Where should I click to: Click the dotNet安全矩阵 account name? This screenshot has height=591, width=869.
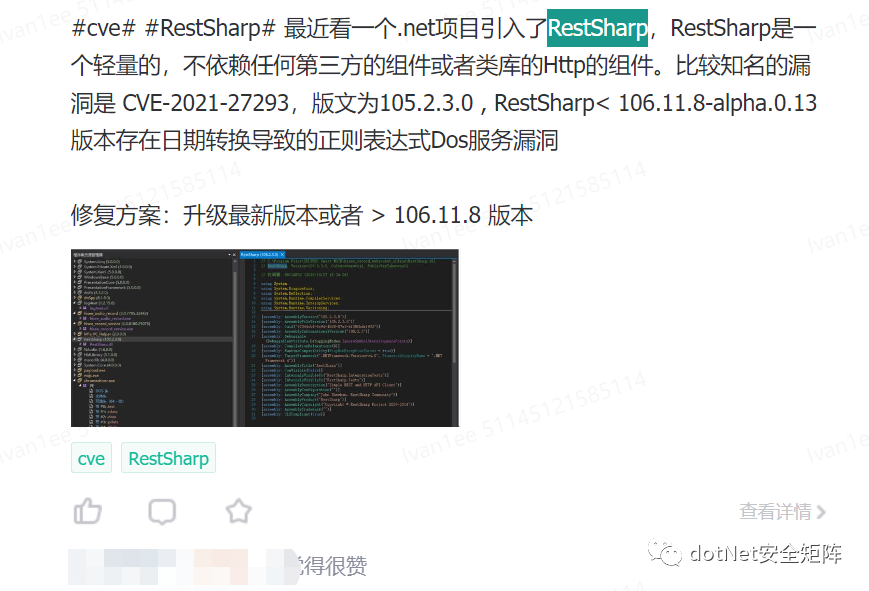(x=765, y=553)
